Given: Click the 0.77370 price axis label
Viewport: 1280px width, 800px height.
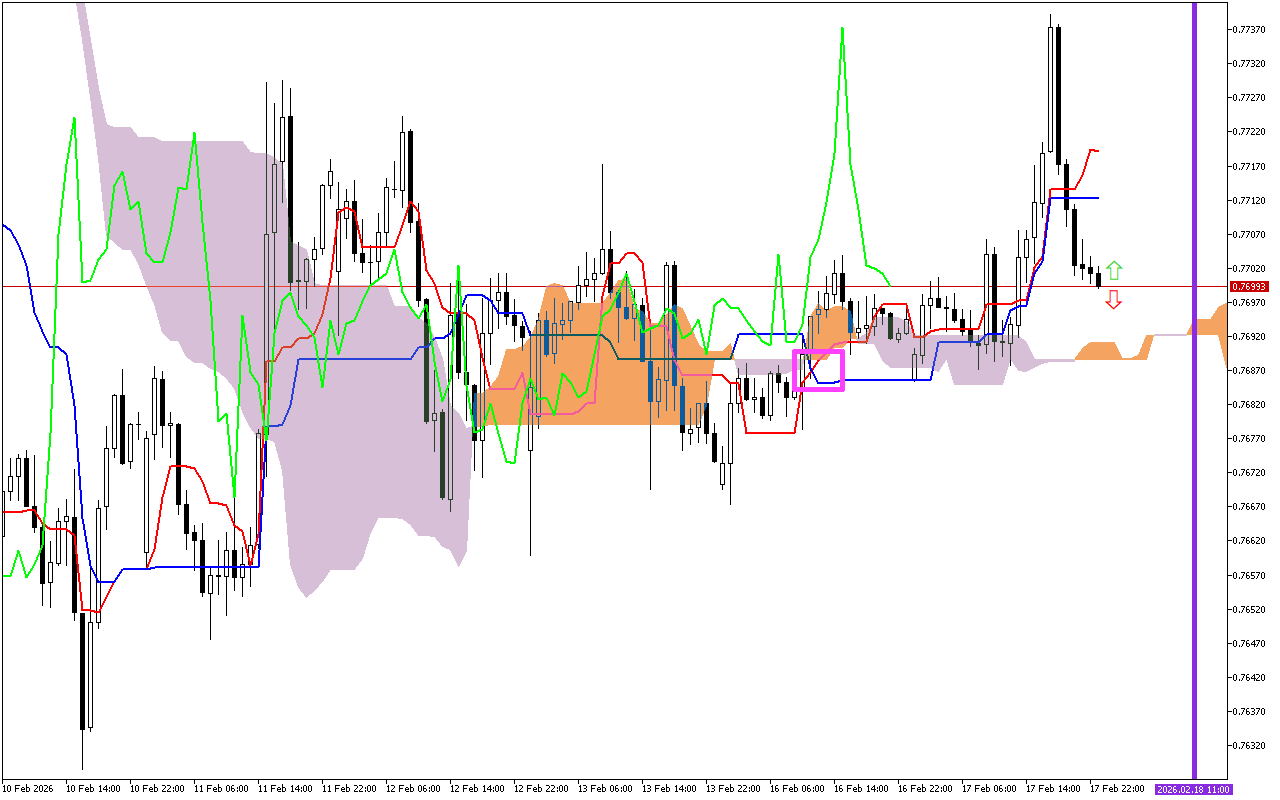Looking at the screenshot, I should (x=1248, y=29).
